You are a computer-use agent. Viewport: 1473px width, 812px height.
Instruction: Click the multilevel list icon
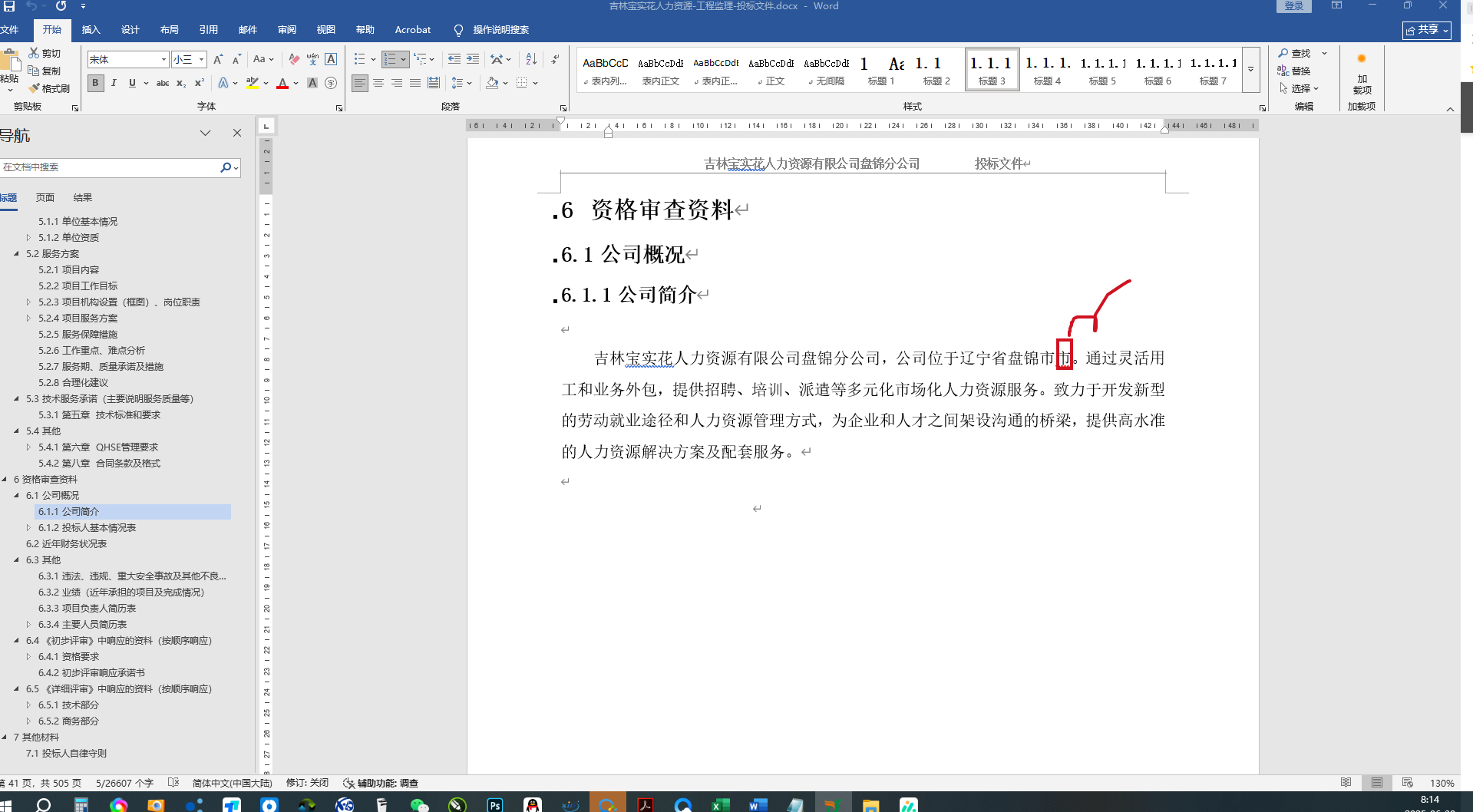pos(420,59)
